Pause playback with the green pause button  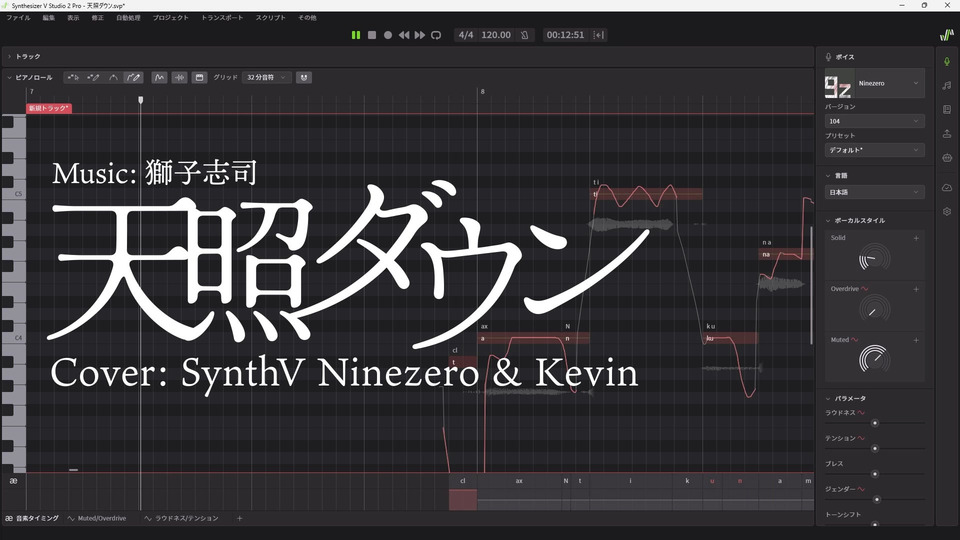(x=356, y=35)
